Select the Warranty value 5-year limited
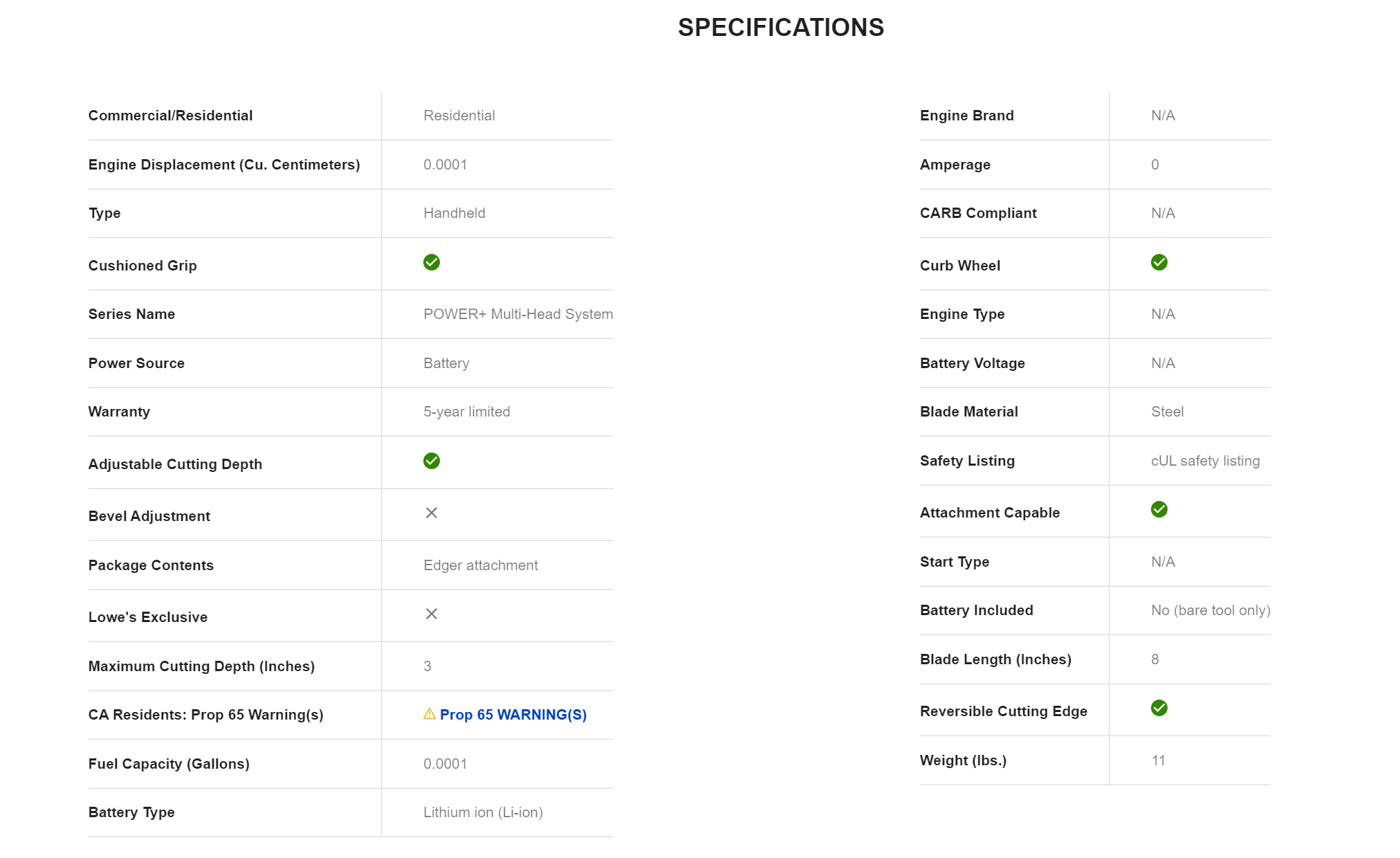This screenshot has height=858, width=1400. [x=467, y=412]
